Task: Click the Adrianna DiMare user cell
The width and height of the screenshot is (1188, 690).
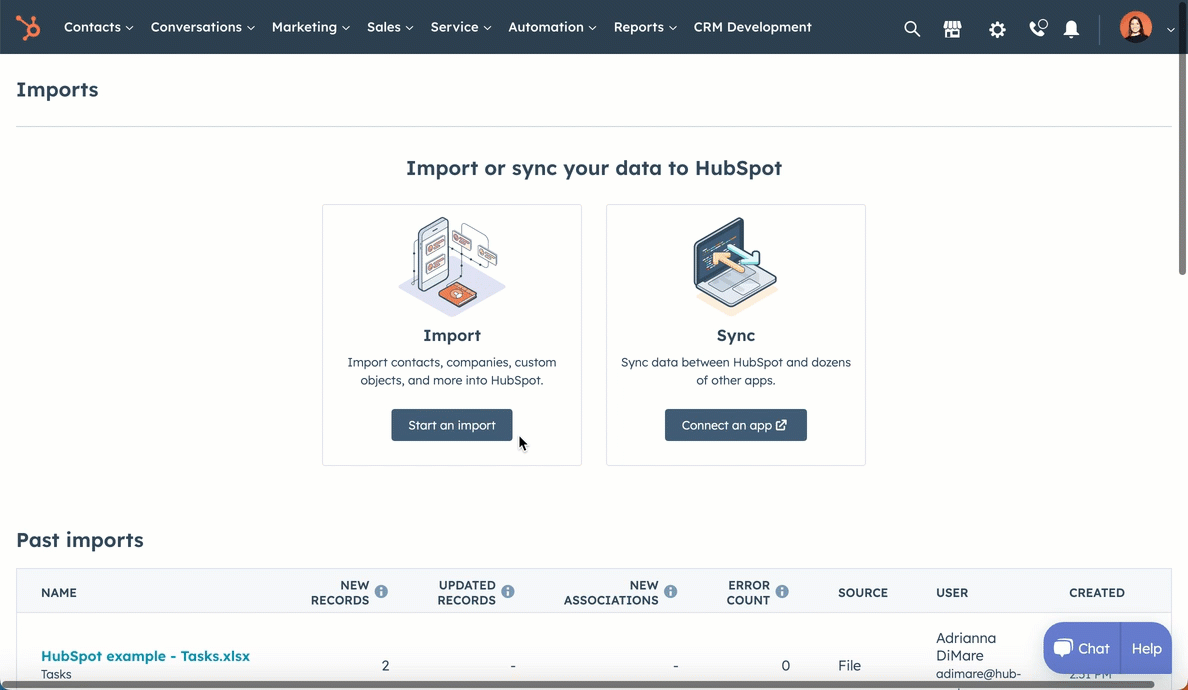Action: point(978,656)
